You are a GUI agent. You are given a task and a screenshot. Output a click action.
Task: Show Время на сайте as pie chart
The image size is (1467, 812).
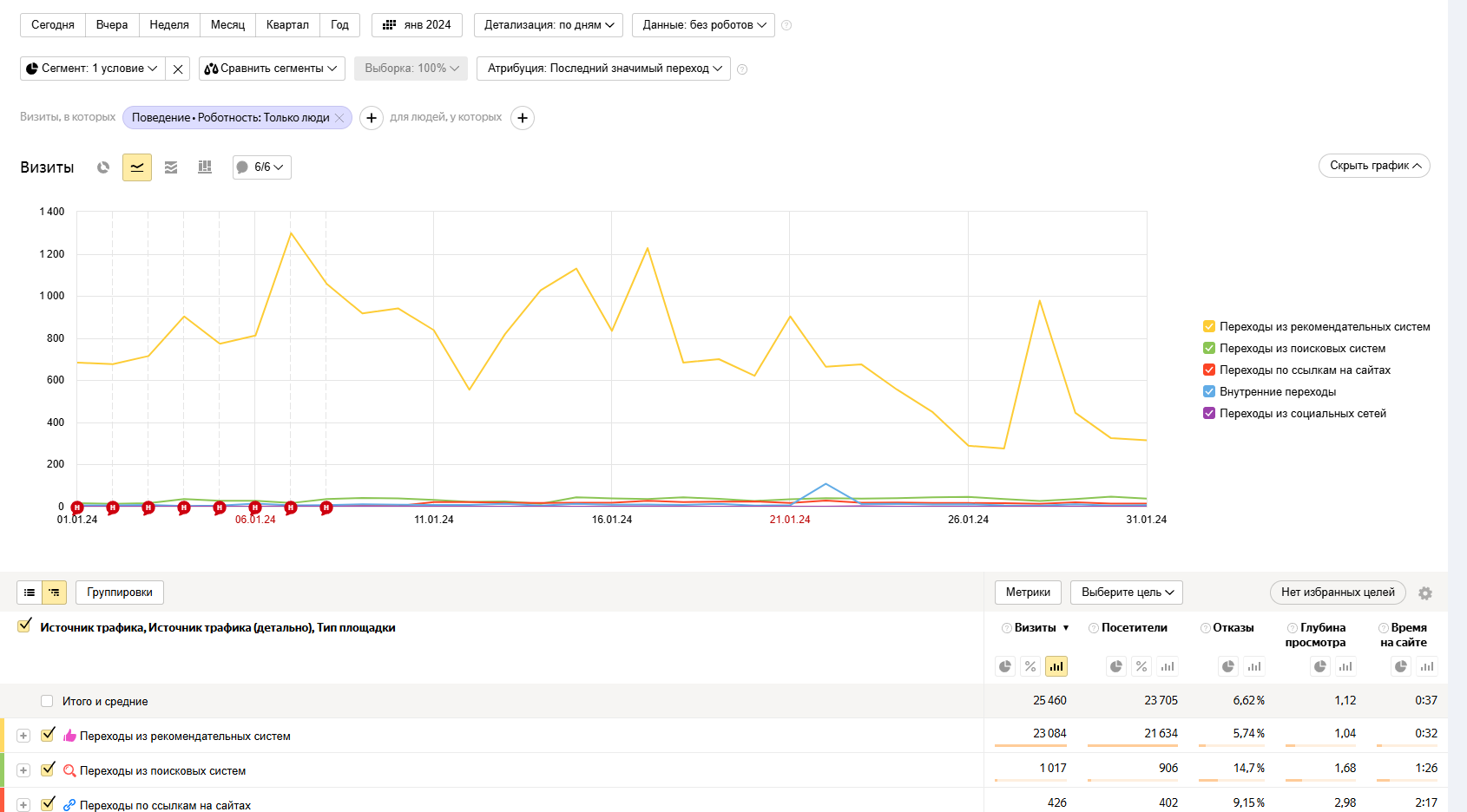pos(1401,666)
